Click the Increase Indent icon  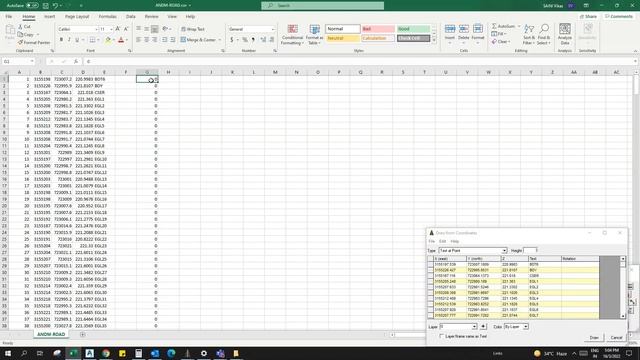[173, 40]
